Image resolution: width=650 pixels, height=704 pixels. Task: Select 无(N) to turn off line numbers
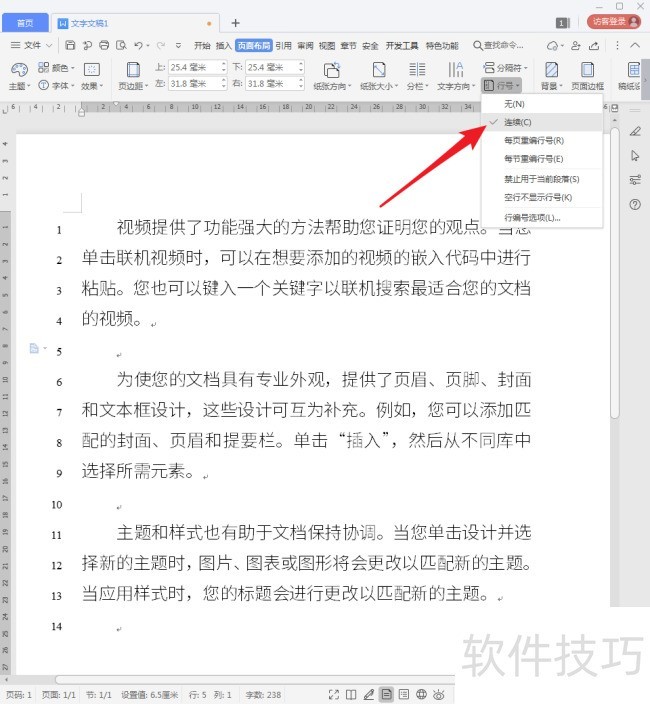tap(542, 104)
